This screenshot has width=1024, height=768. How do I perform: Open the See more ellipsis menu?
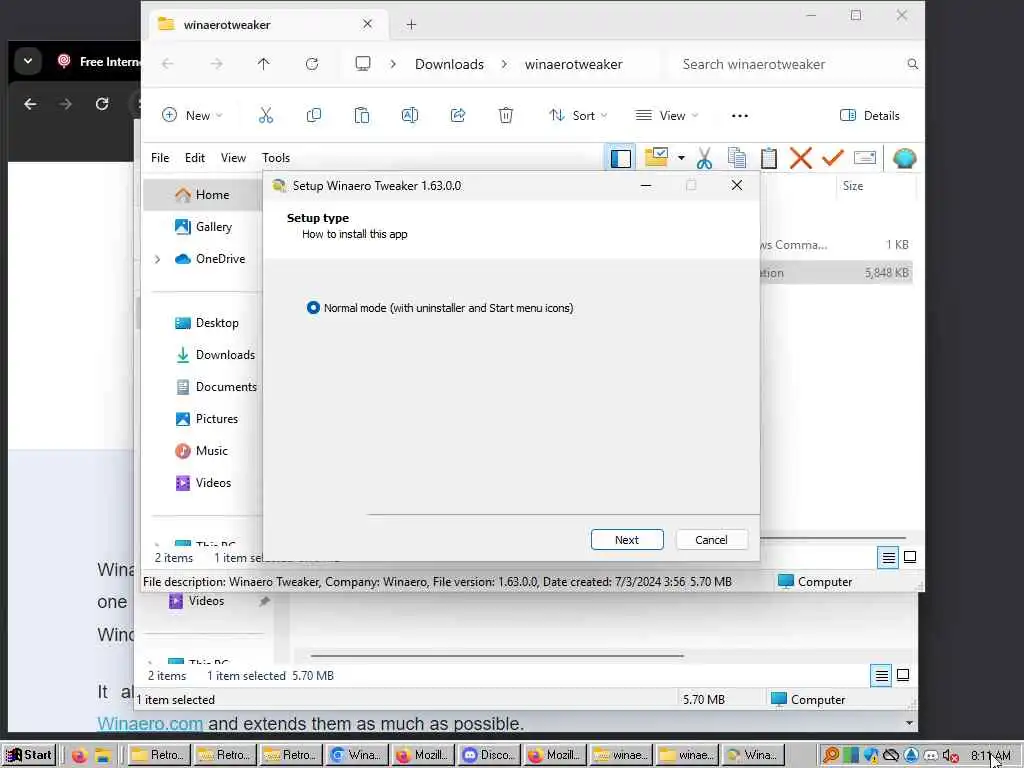[x=739, y=116]
